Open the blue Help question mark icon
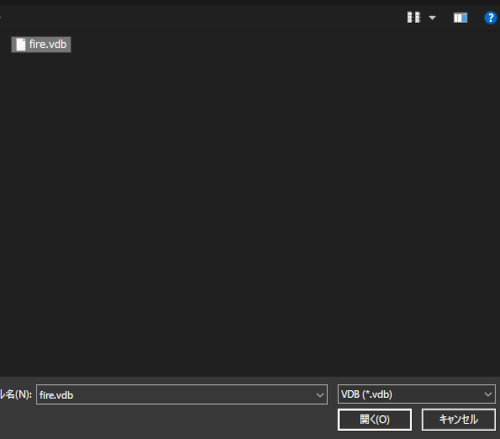This screenshot has height=439, width=500. point(490,18)
